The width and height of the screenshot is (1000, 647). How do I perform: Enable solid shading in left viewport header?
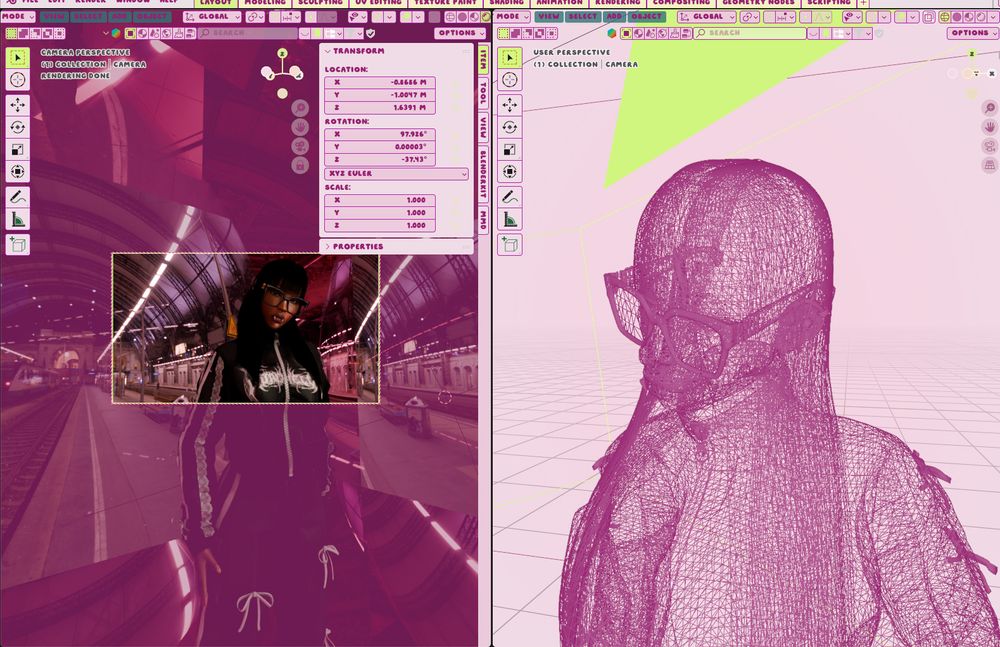462,17
